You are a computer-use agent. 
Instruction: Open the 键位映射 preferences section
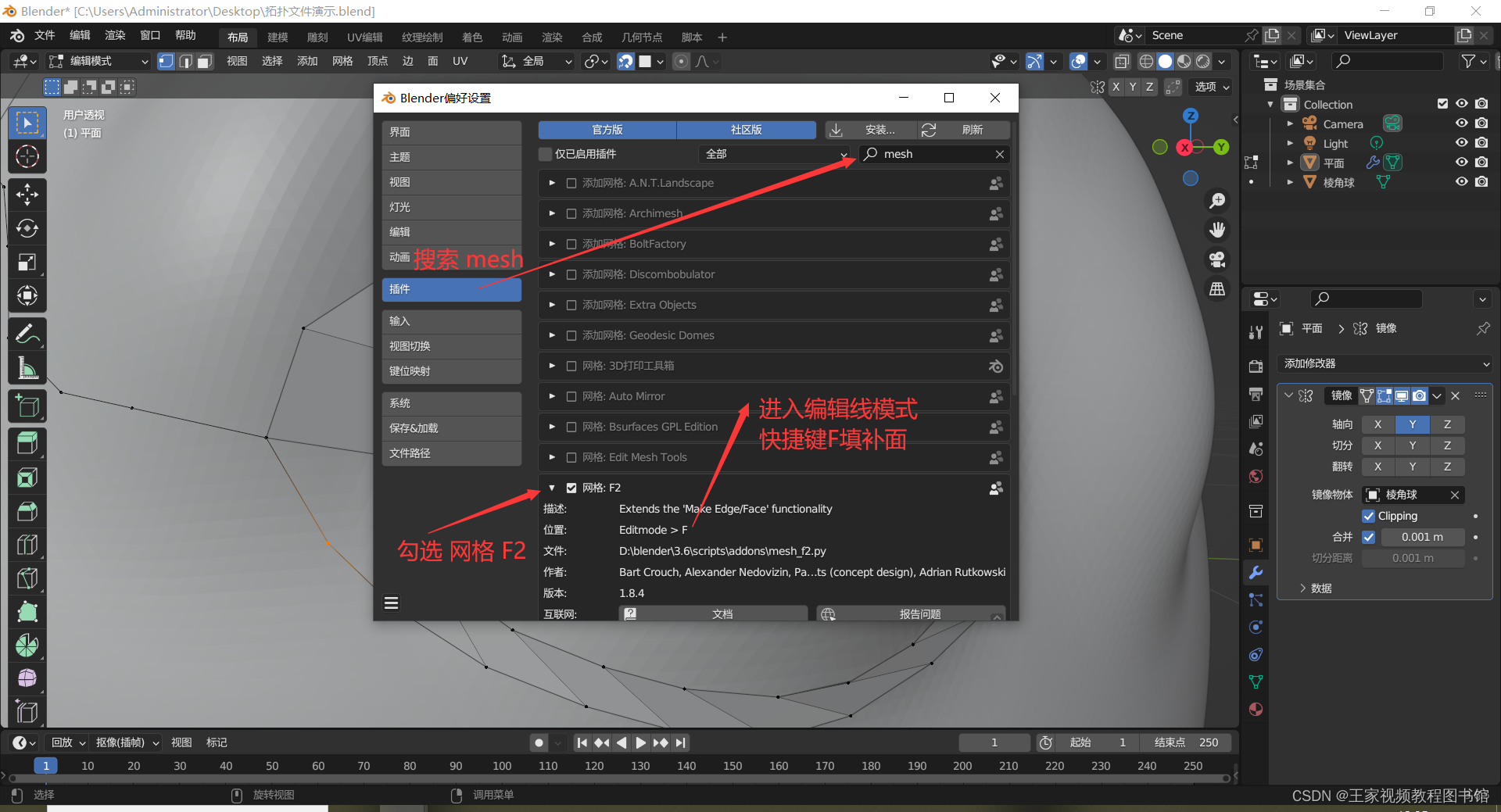[x=452, y=371]
